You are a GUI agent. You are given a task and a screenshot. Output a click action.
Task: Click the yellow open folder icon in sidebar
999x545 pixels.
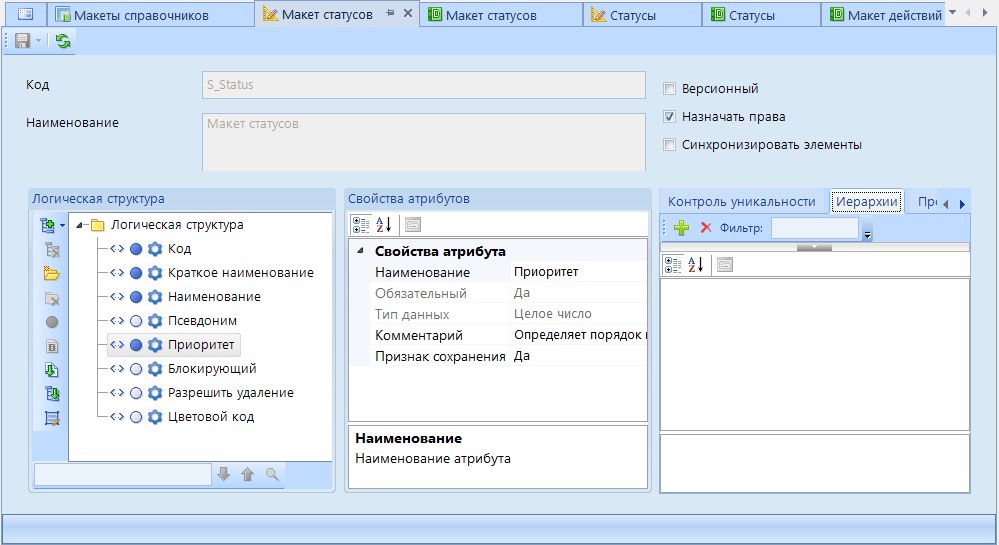click(x=52, y=274)
